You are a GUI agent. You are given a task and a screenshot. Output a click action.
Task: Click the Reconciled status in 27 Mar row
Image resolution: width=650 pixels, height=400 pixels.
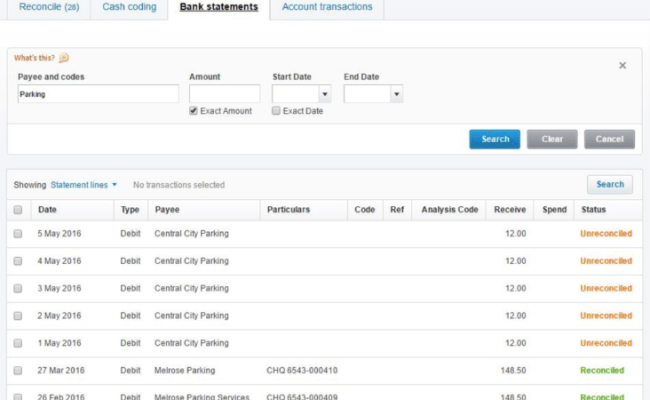tap(602, 371)
